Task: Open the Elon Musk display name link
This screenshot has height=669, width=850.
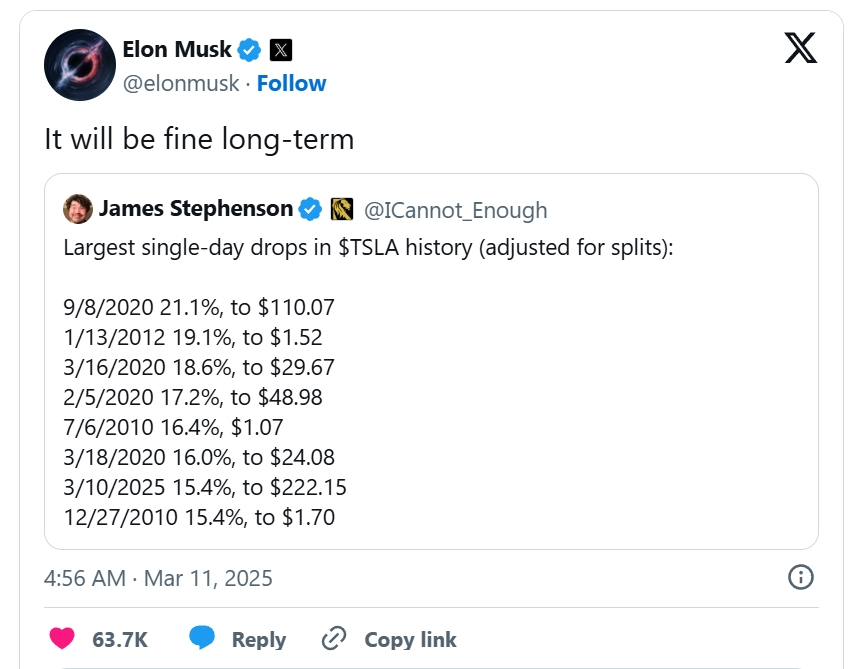Action: click(177, 49)
